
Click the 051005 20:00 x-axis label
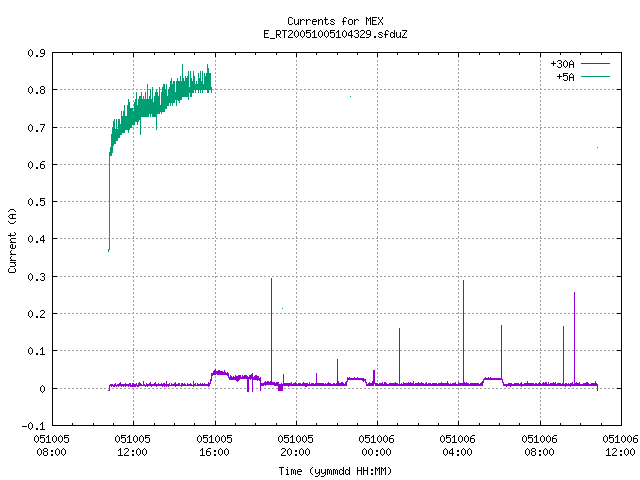(296, 445)
